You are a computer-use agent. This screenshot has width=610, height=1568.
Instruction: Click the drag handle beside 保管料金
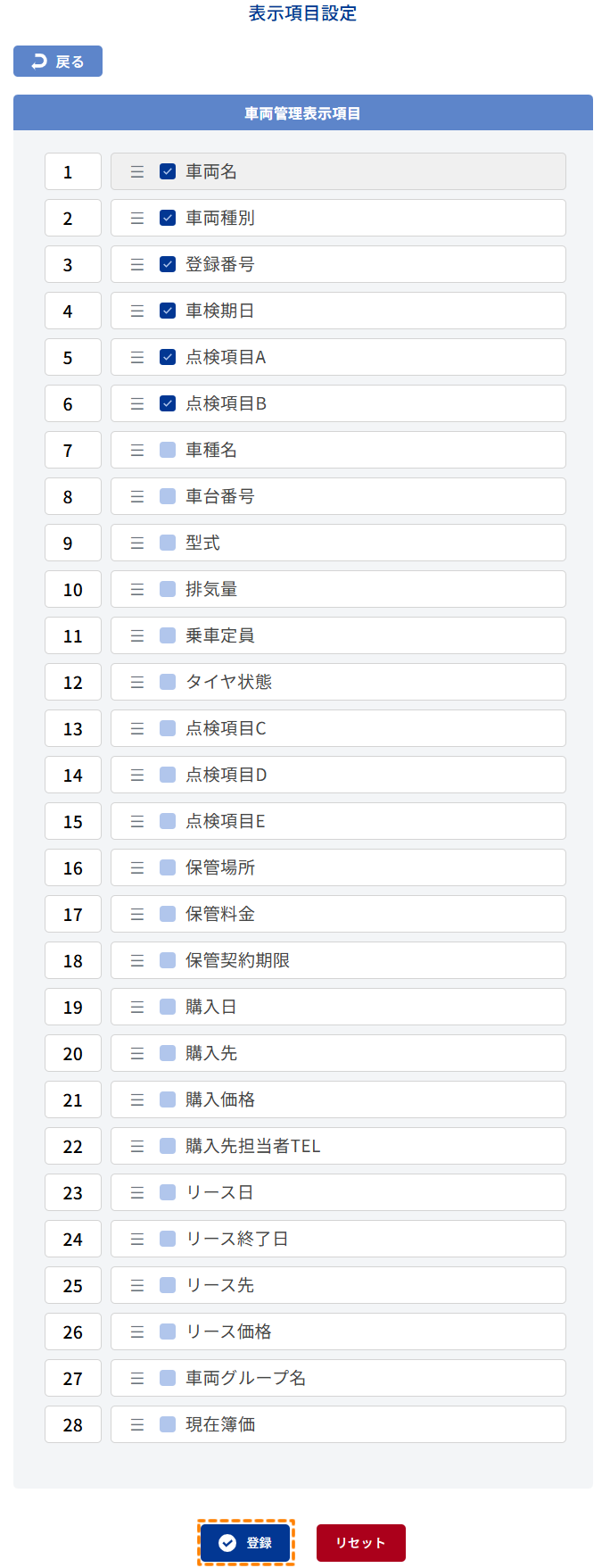point(137,914)
